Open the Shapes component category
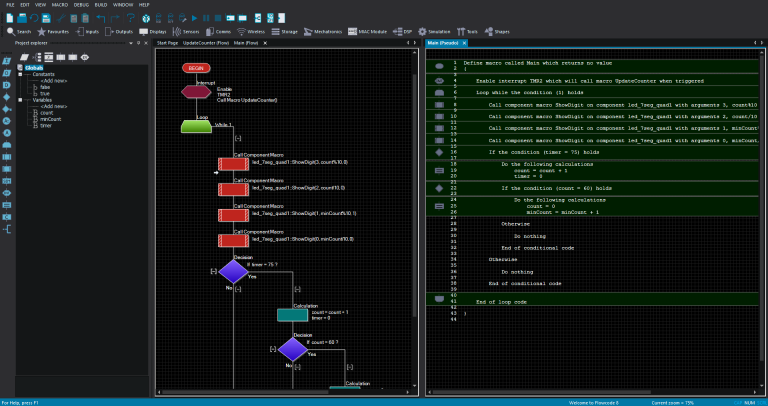Image resolution: width=768 pixels, height=406 pixels. click(497, 31)
